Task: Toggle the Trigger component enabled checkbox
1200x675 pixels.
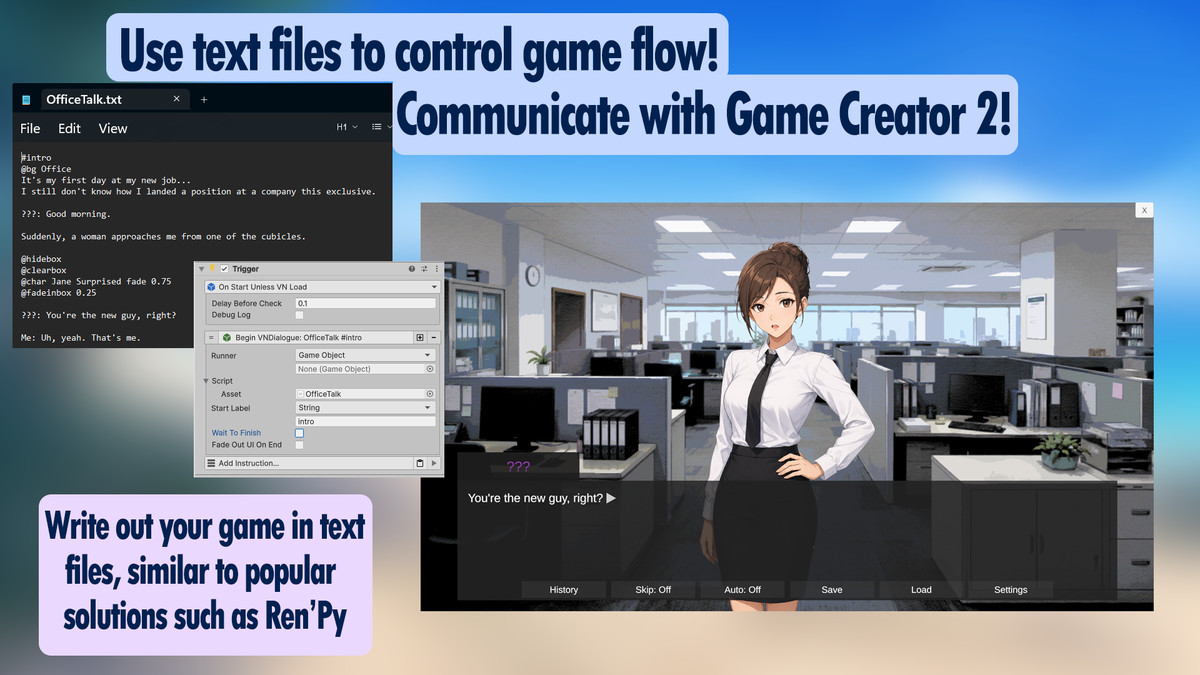Action: click(x=224, y=269)
